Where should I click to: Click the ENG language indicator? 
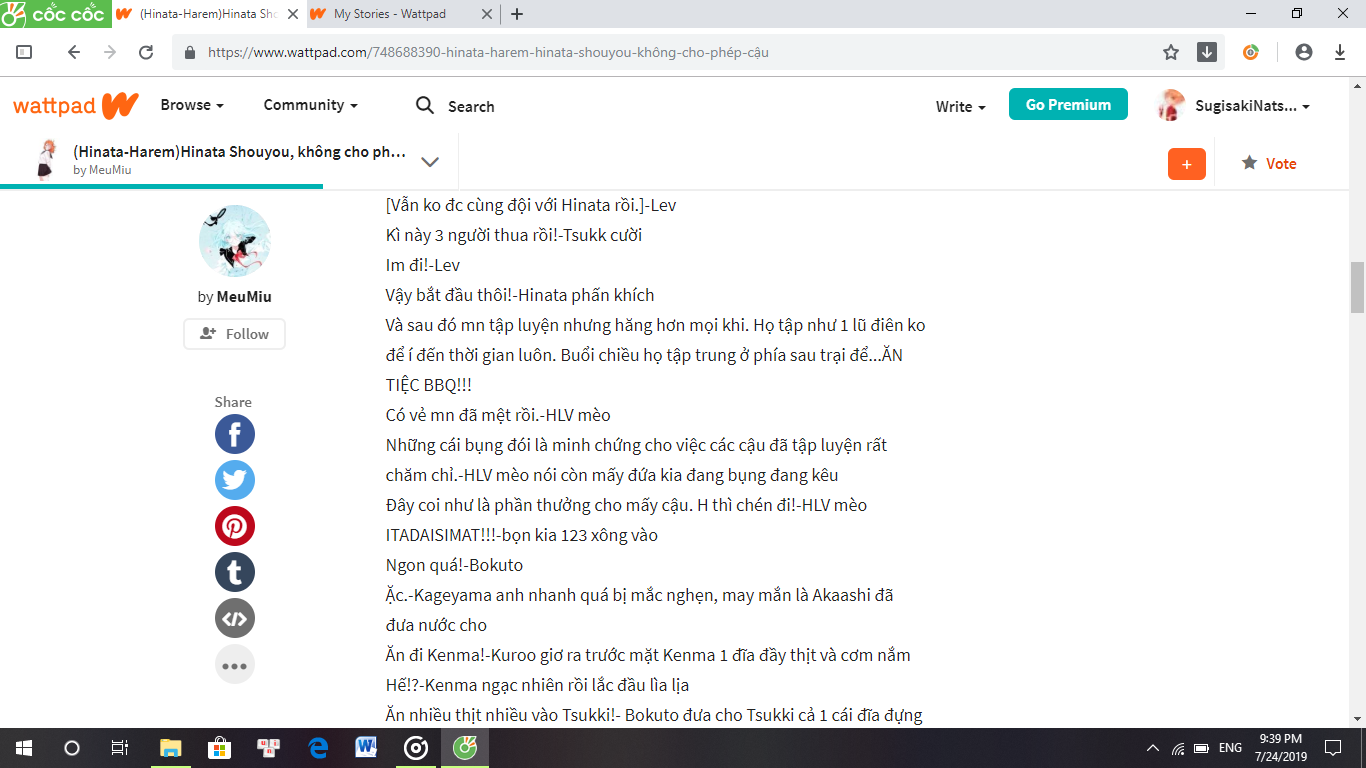pos(1231,748)
